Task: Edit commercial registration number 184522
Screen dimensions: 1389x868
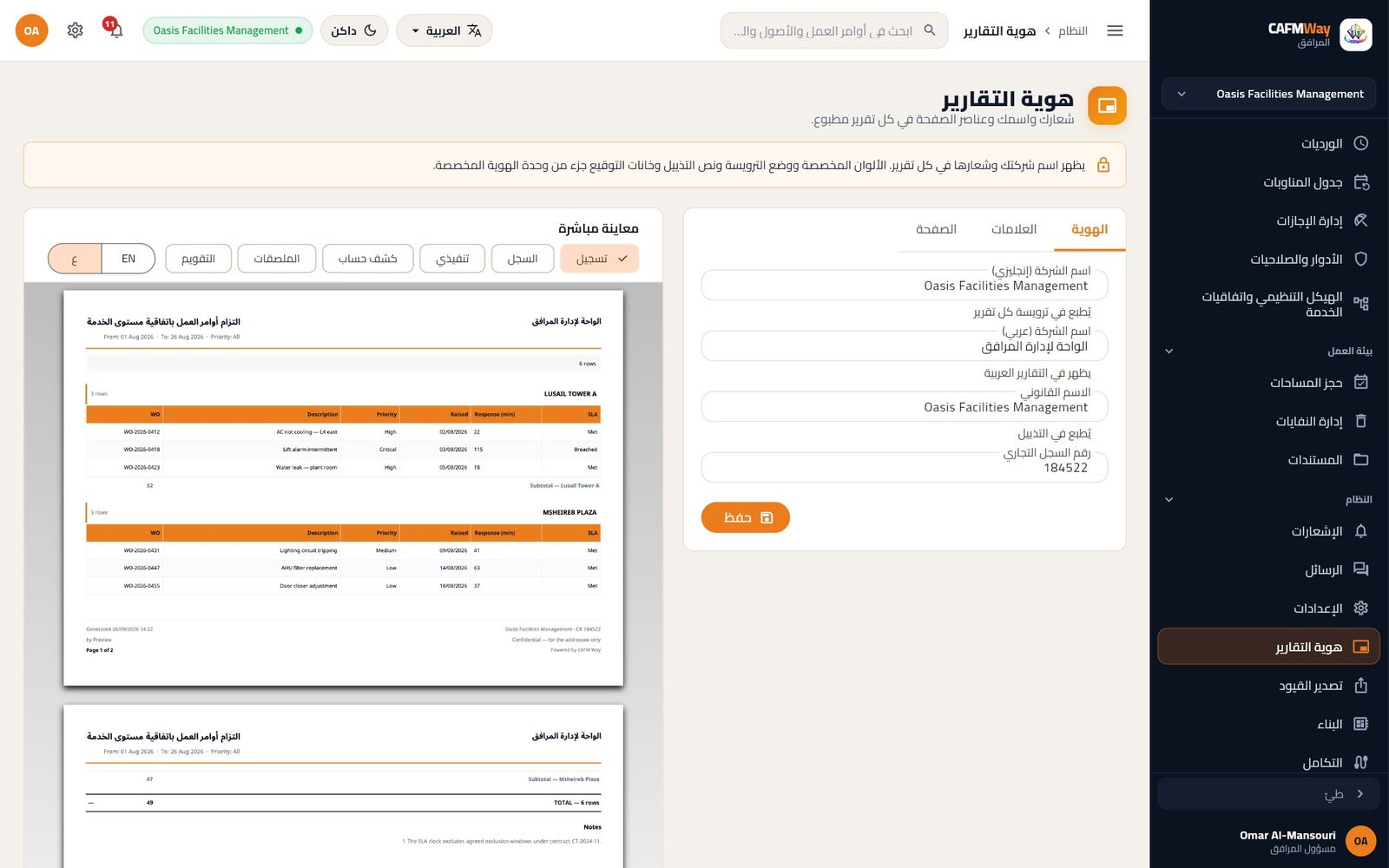Action: (x=905, y=467)
